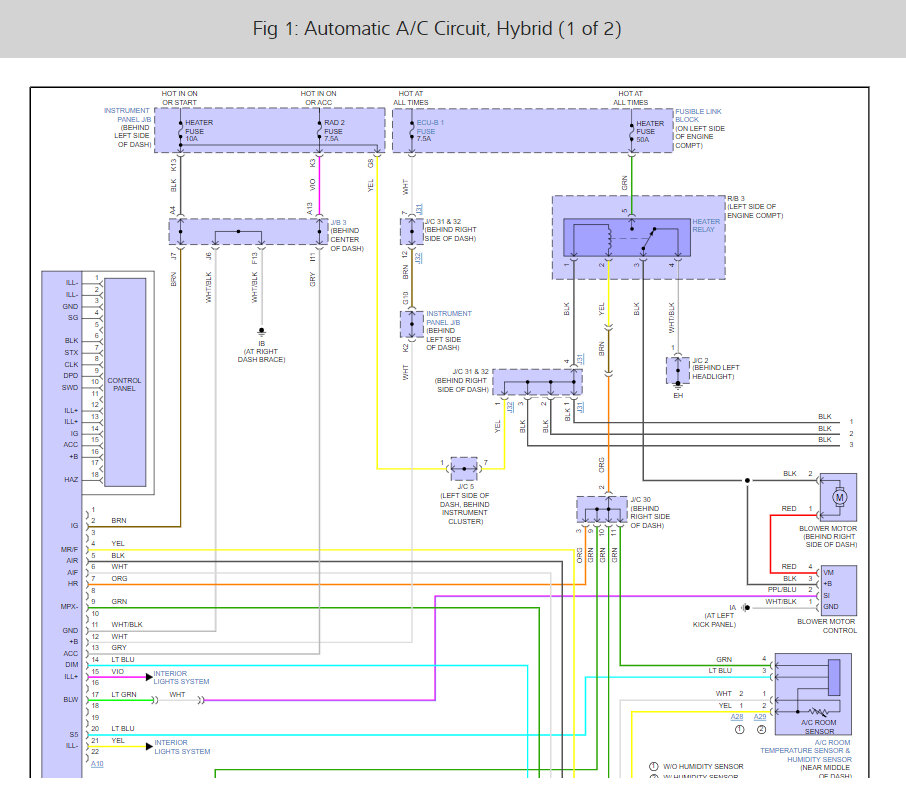
Task: Click the heater relay switch block
Action: (x=627, y=237)
